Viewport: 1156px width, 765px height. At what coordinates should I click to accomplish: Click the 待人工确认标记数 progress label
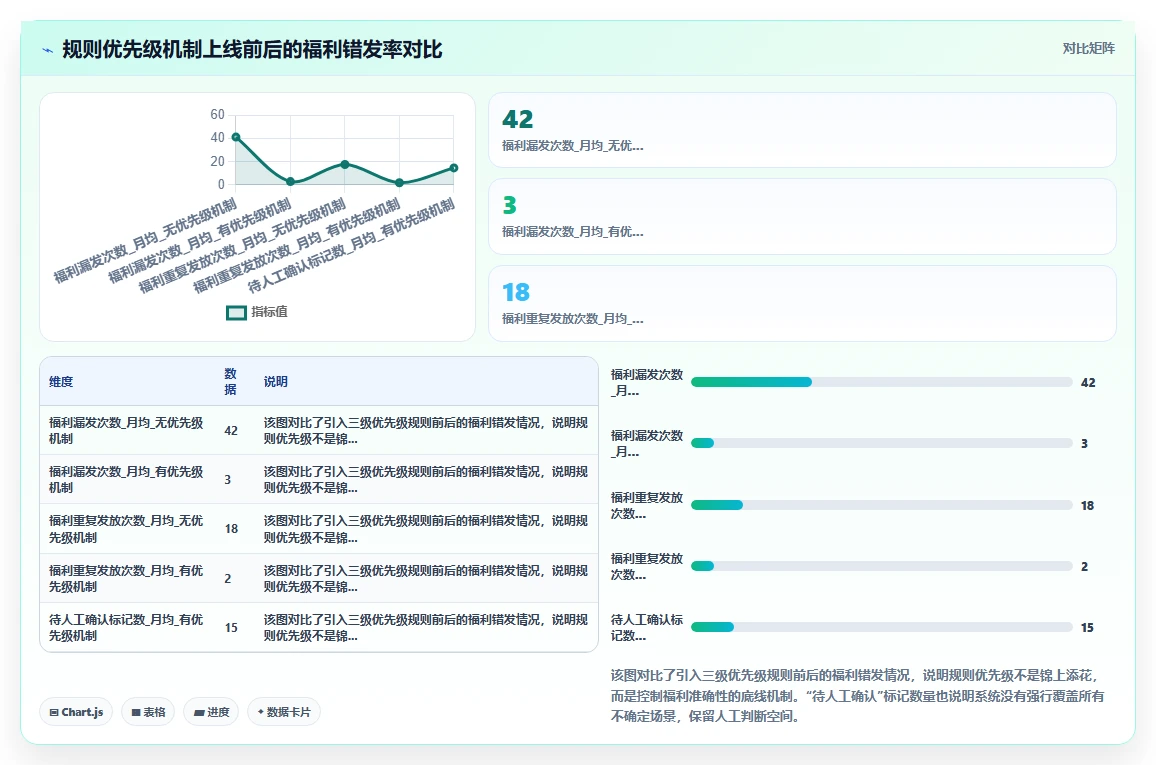(x=647, y=627)
